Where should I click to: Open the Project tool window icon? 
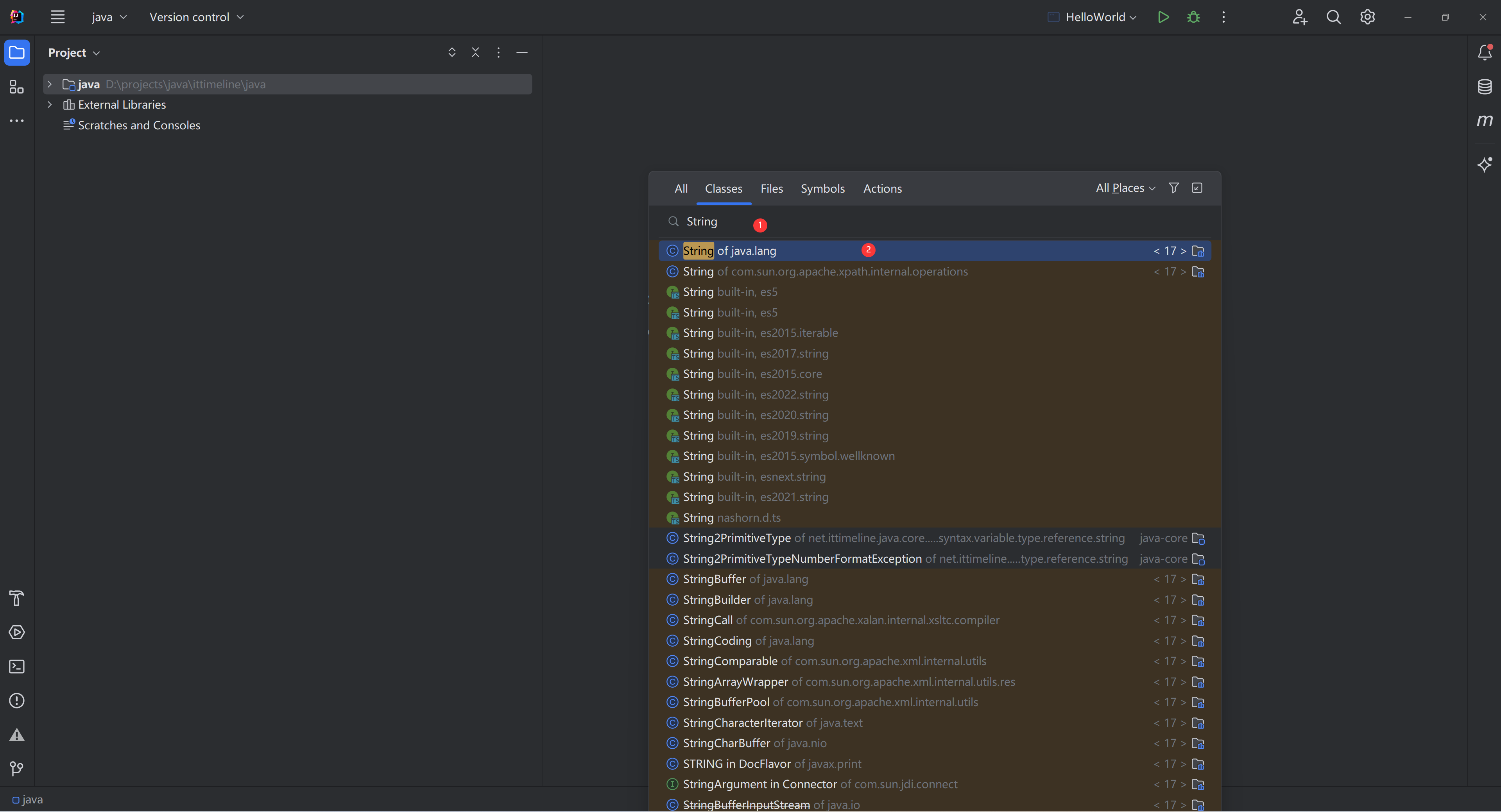tap(17, 52)
